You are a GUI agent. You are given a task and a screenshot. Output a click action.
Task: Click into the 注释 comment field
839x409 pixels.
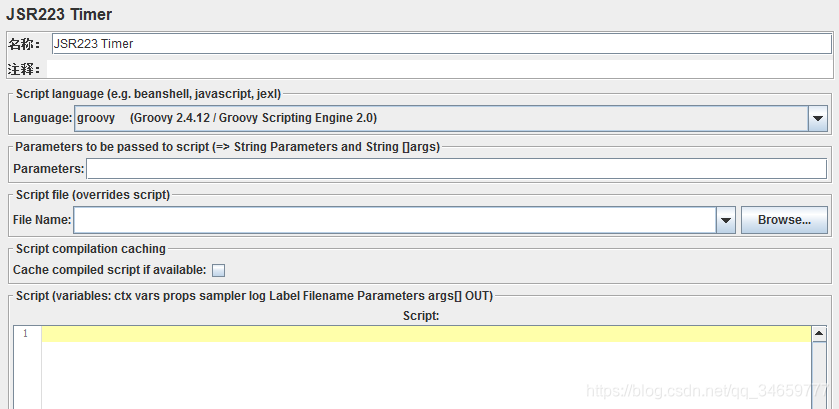(440, 69)
